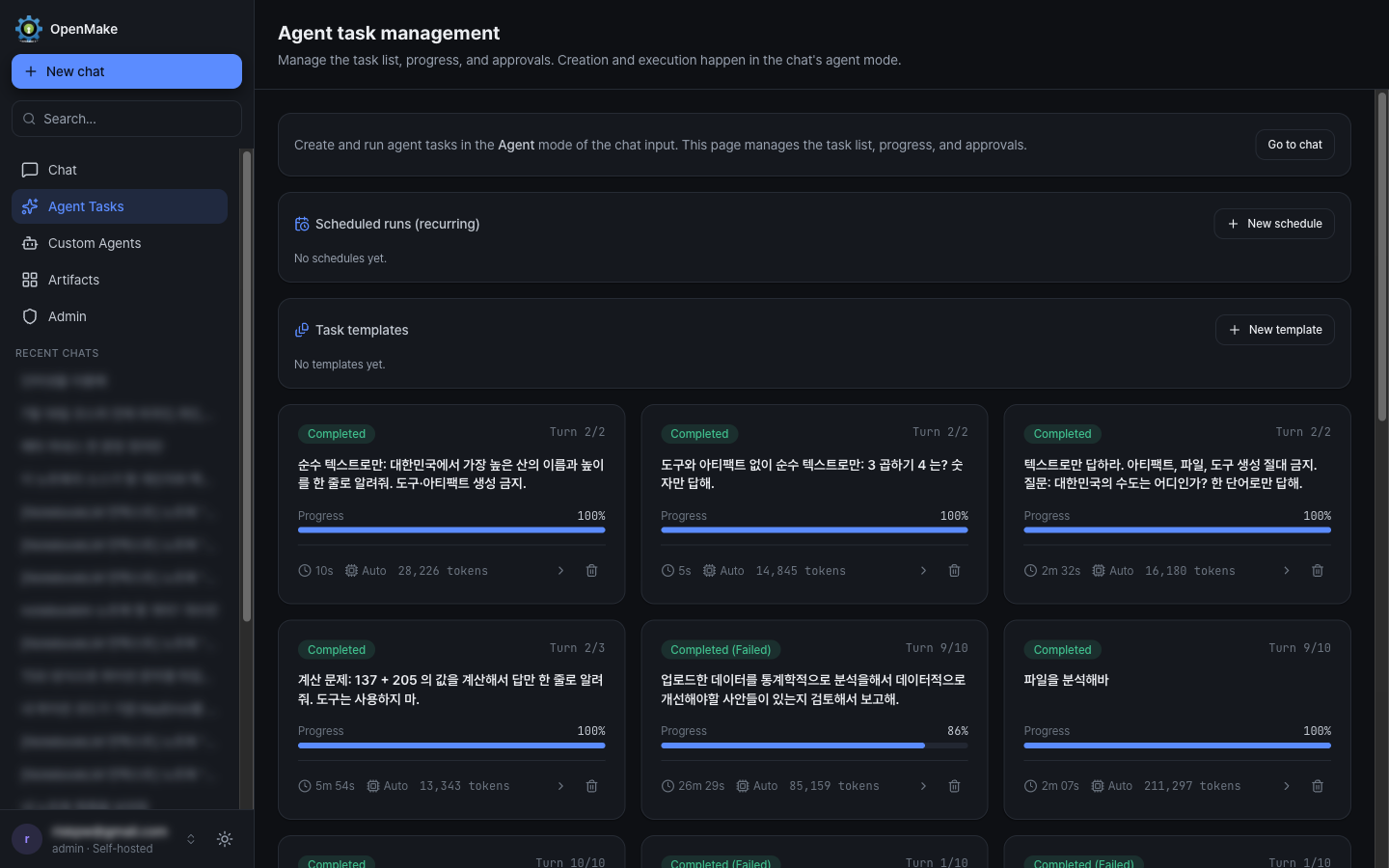This screenshot has width=1389, height=868.
Task: Open the 파일을 분석해바 task card
Action: [1177, 719]
